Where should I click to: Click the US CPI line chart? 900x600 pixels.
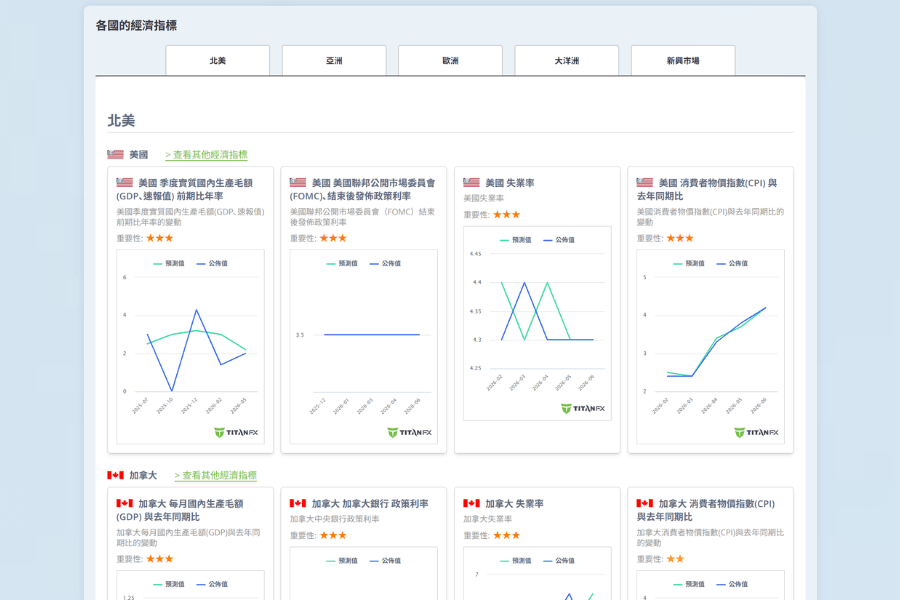click(711, 346)
